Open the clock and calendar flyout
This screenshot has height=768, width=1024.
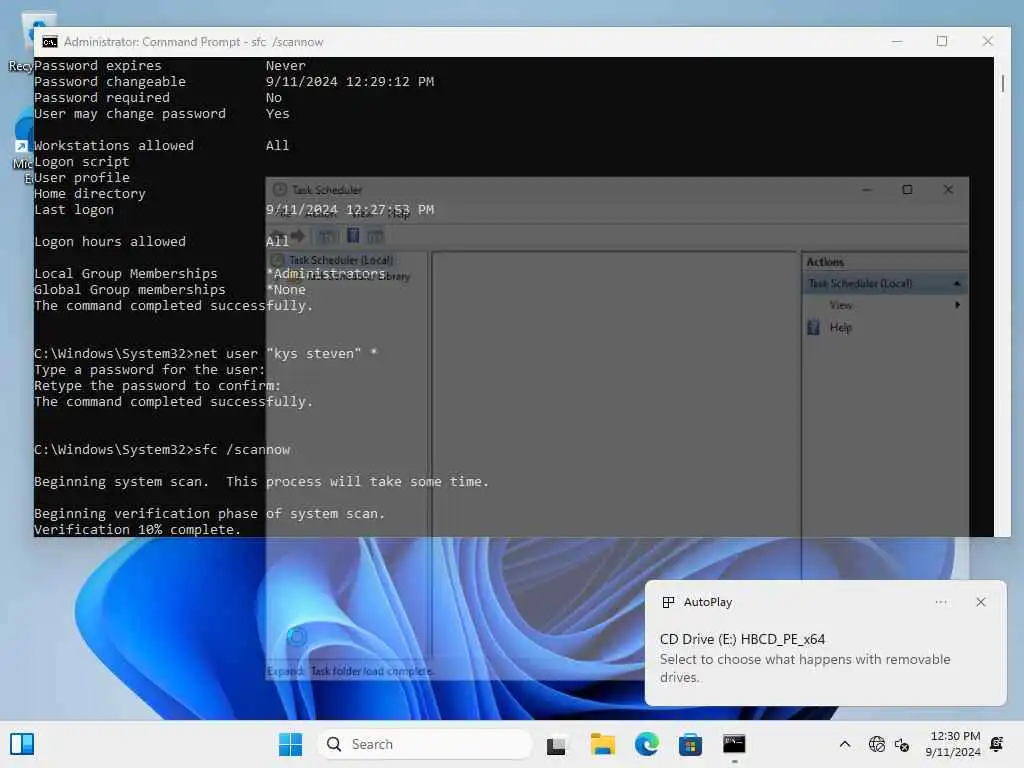953,744
